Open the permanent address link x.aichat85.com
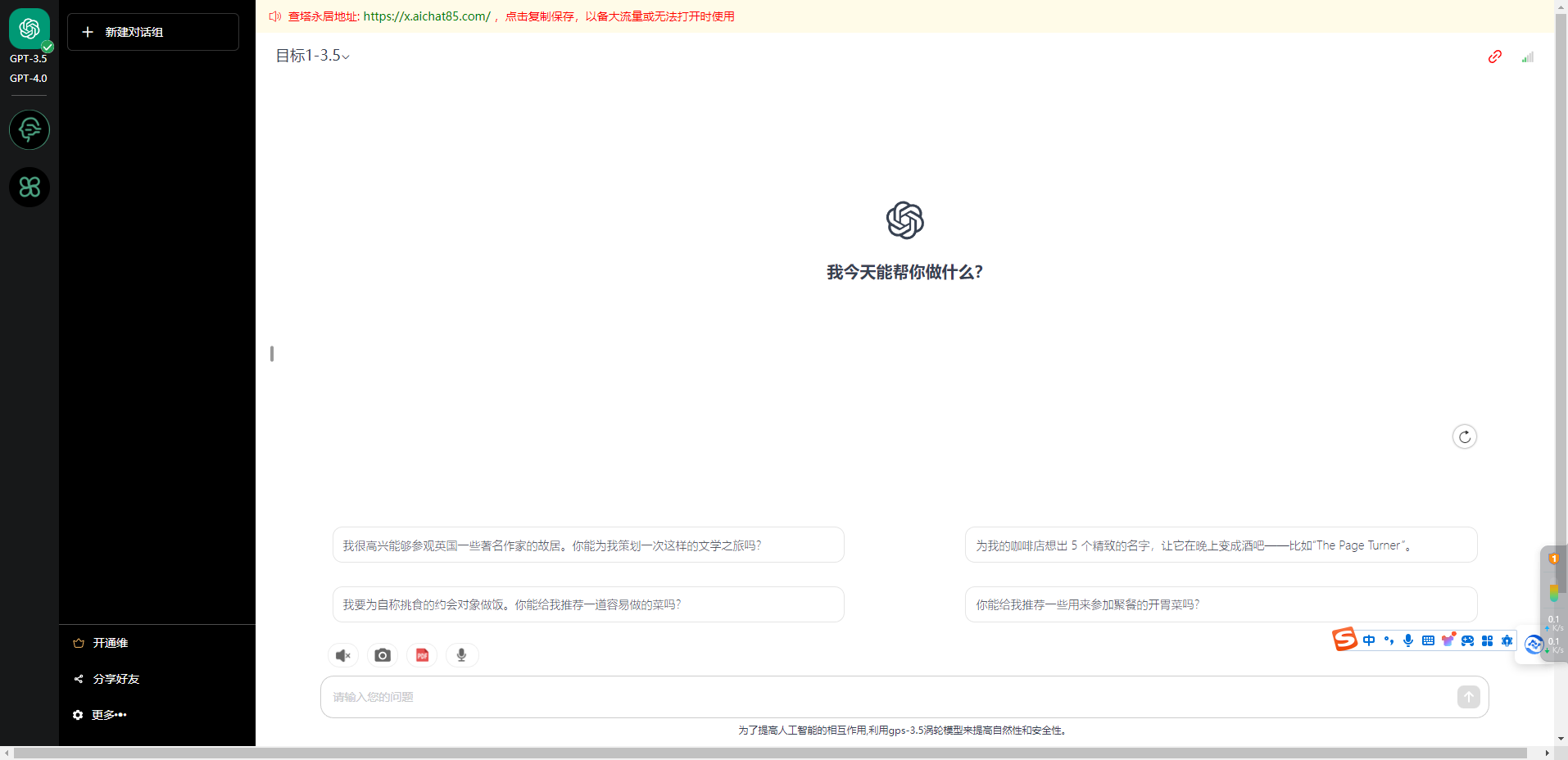 [425, 16]
